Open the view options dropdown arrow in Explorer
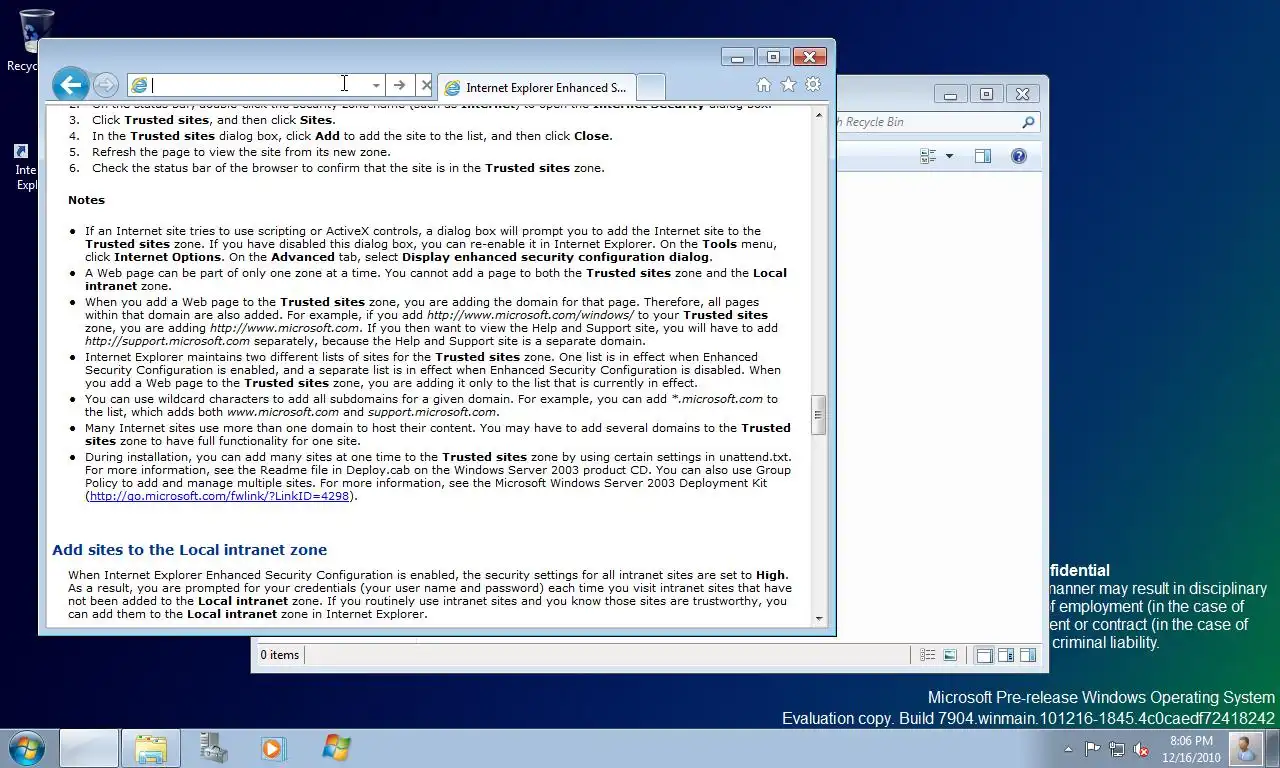The height and width of the screenshot is (768, 1280). (x=949, y=156)
